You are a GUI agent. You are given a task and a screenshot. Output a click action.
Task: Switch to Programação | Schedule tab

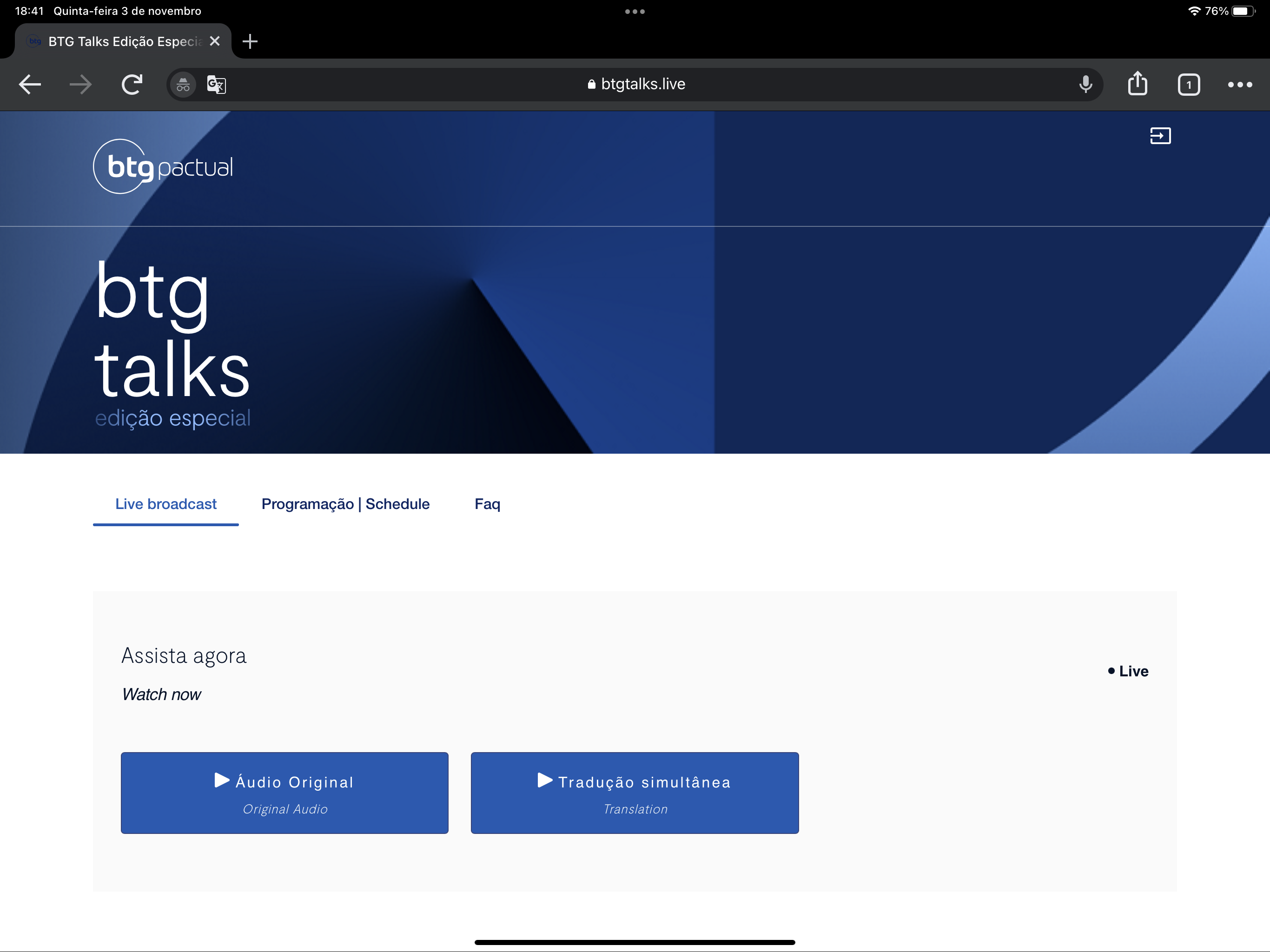click(345, 503)
